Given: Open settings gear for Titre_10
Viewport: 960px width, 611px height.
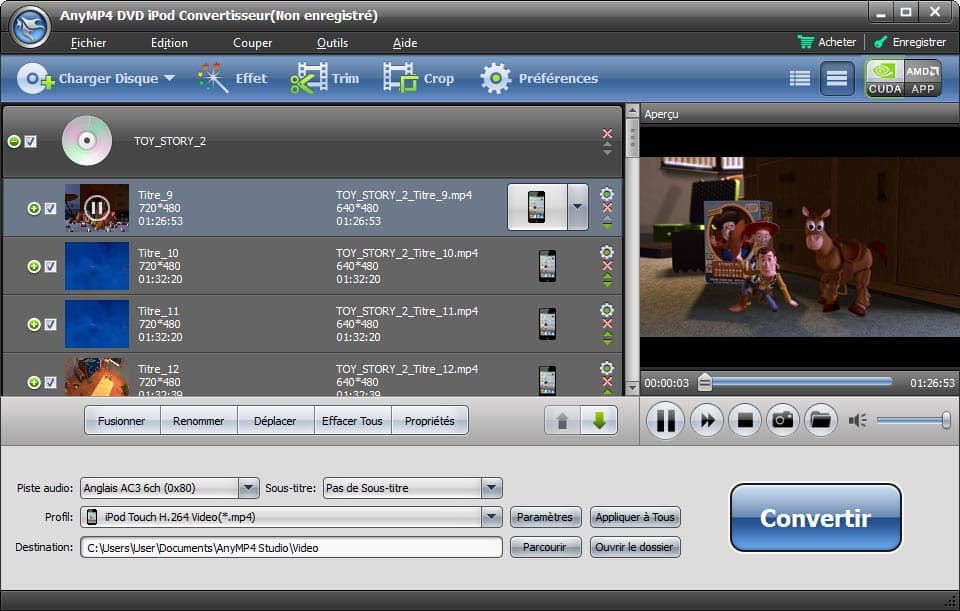Looking at the screenshot, I should click(607, 252).
